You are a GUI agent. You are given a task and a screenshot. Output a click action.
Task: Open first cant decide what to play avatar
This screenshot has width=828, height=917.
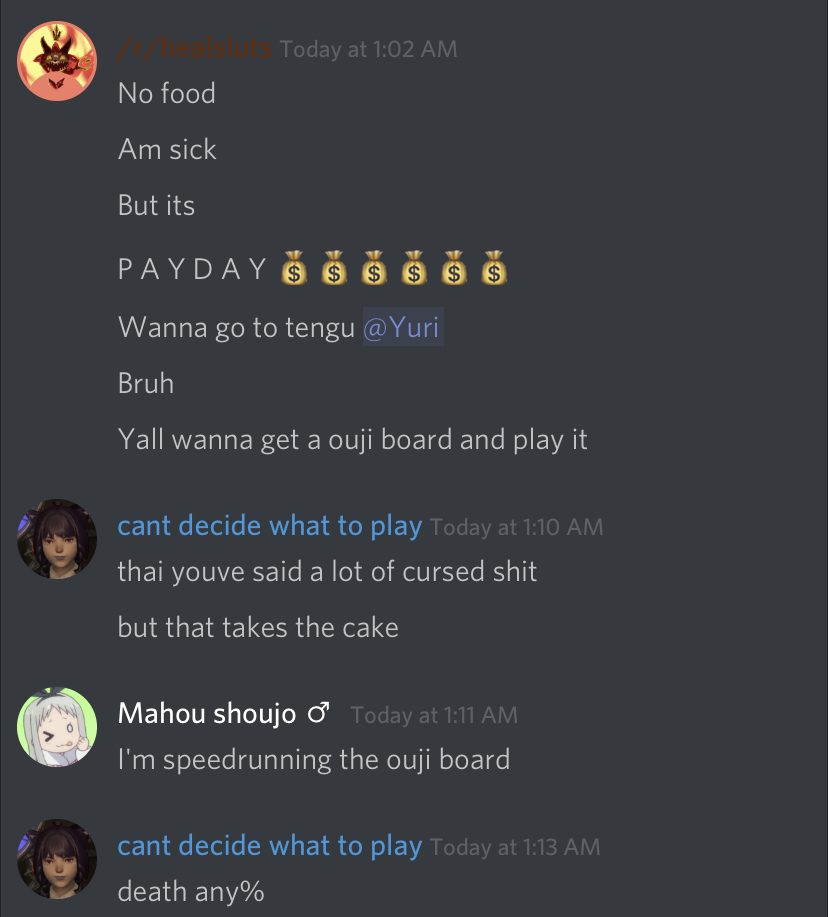click(57, 539)
